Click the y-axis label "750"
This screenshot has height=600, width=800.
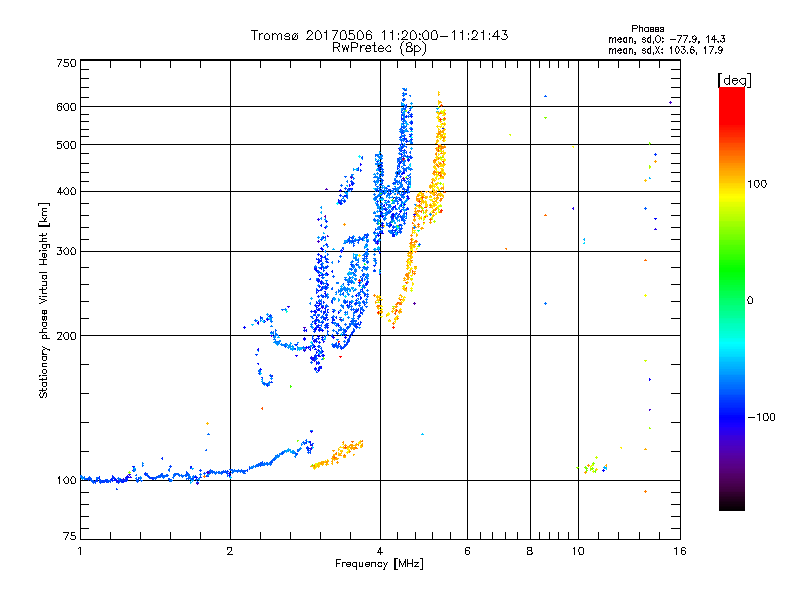pyautogui.click(x=66, y=63)
